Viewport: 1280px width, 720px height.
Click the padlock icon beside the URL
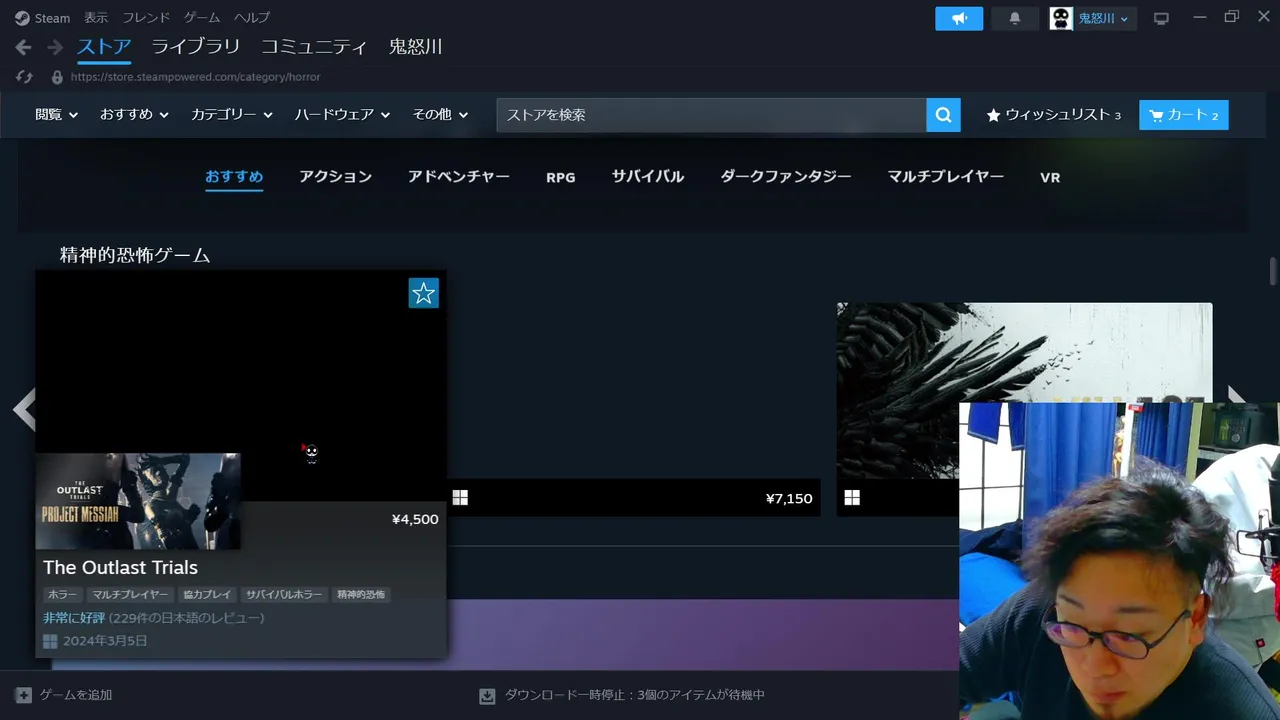[x=57, y=77]
